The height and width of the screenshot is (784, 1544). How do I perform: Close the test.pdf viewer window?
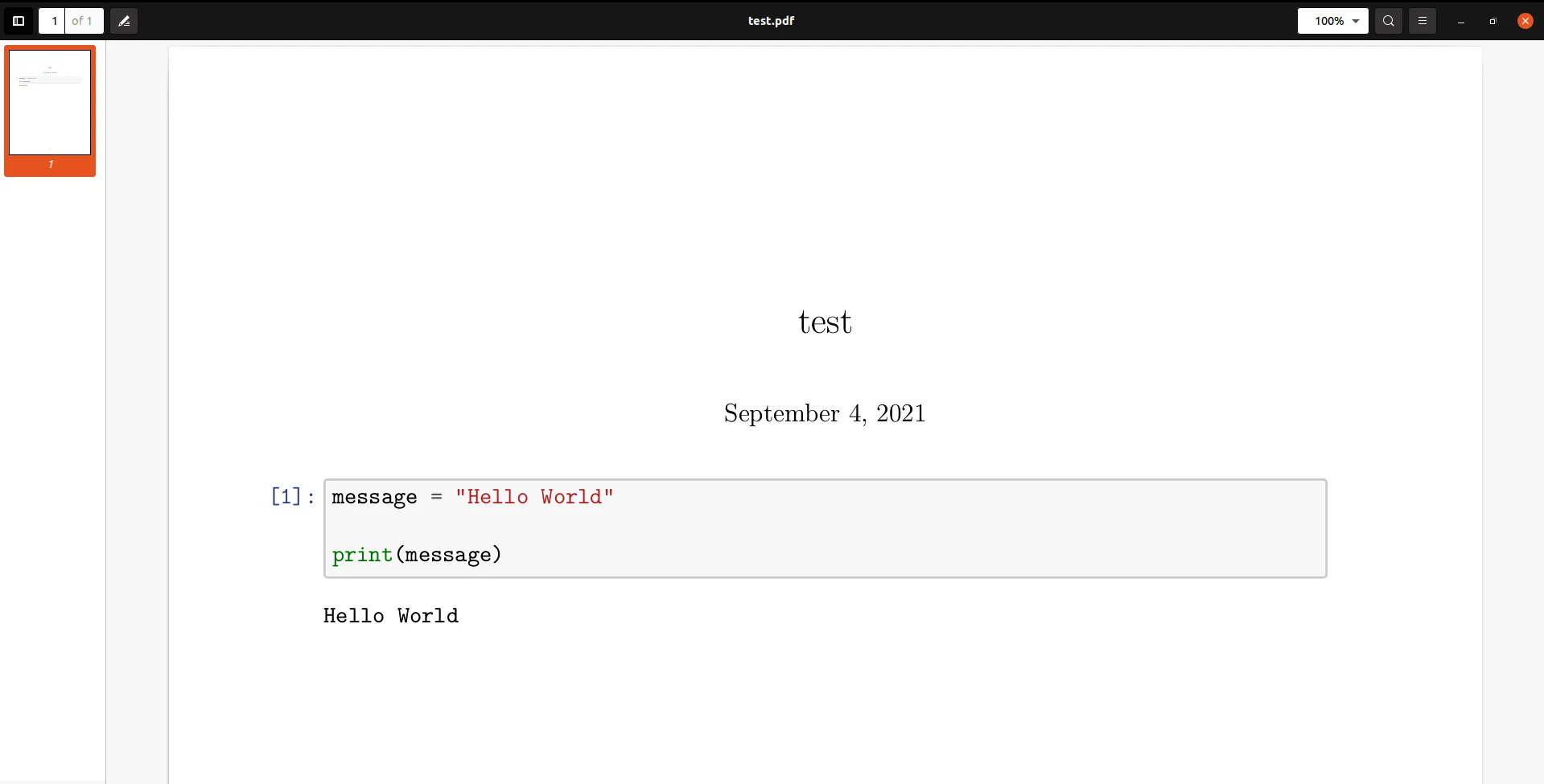pos(1525,21)
